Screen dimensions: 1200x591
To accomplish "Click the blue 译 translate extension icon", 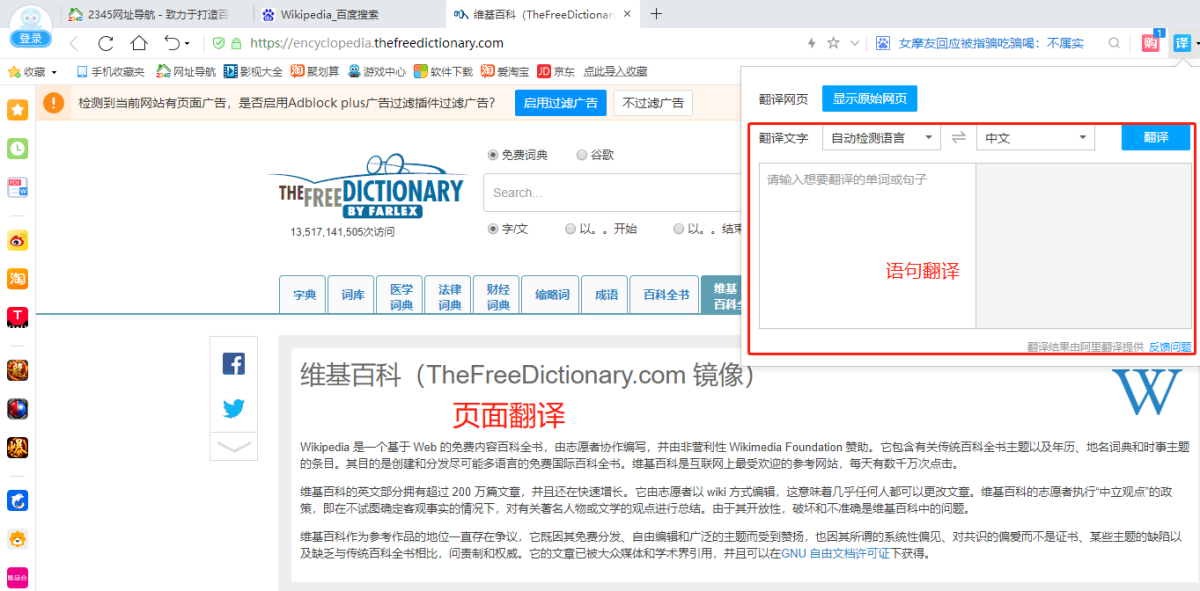I will (x=1181, y=43).
